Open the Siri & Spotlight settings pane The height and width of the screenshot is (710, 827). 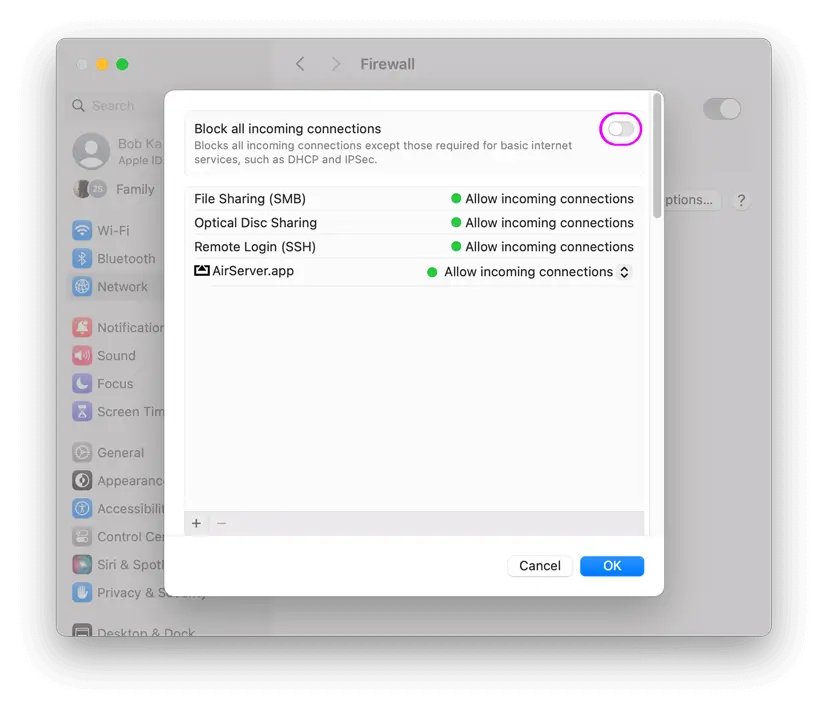point(117,564)
